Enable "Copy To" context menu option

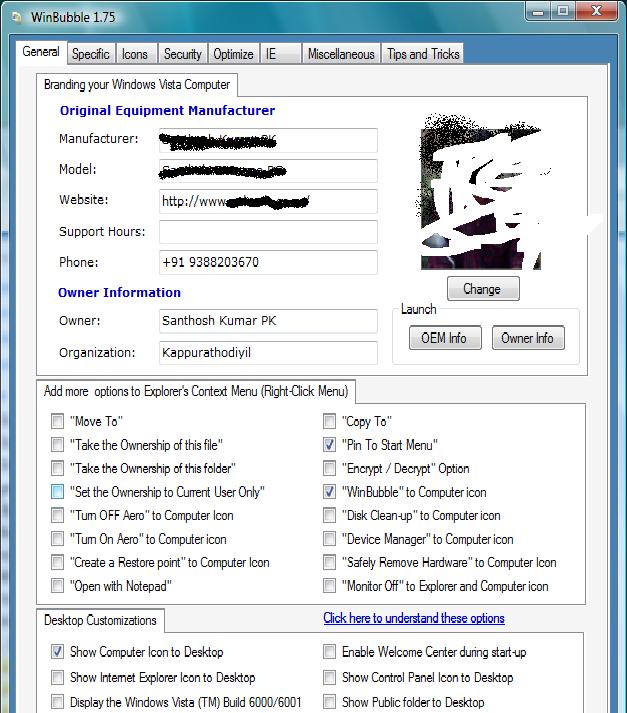329,421
